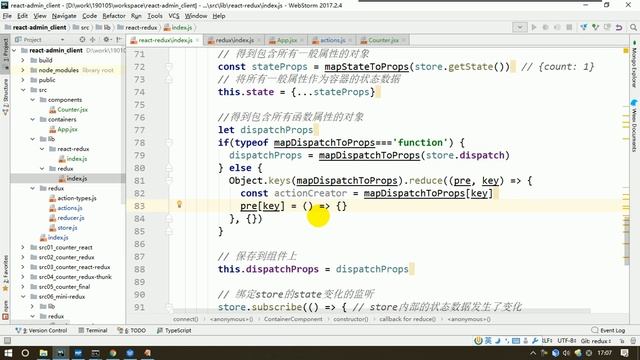Open the Tools menu
Image resolution: width=640 pixels, height=360 pixels.
(x=155, y=16)
